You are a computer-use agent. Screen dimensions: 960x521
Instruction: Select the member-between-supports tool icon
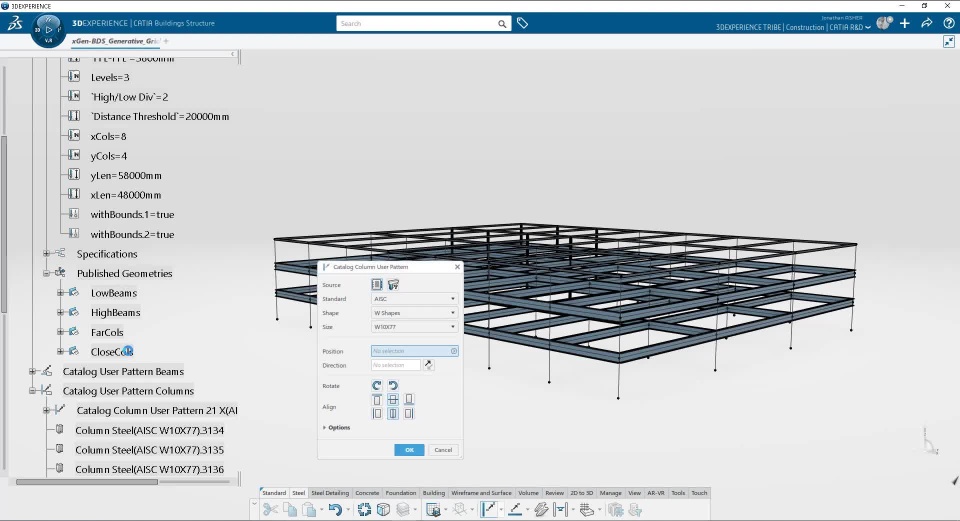click(x=560, y=509)
